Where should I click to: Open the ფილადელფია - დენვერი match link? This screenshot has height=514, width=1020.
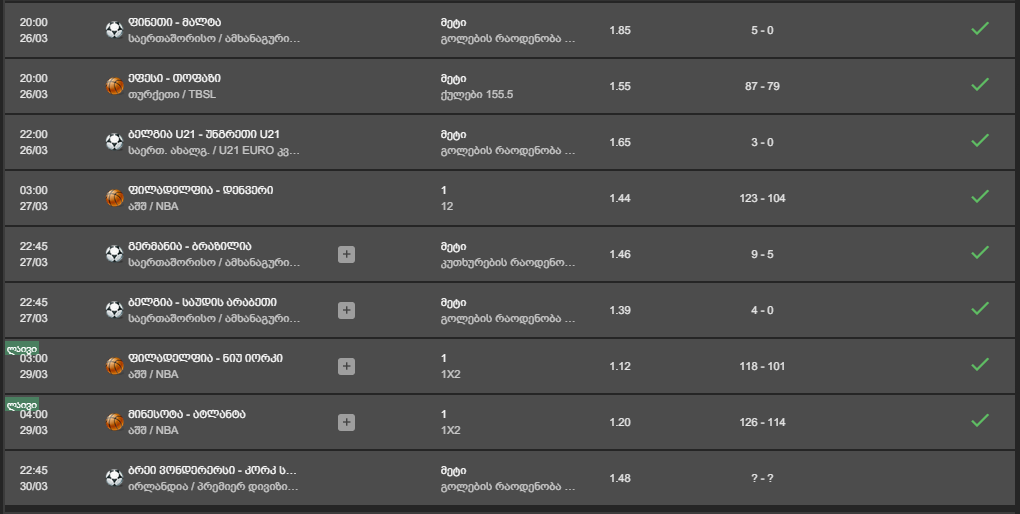point(200,190)
